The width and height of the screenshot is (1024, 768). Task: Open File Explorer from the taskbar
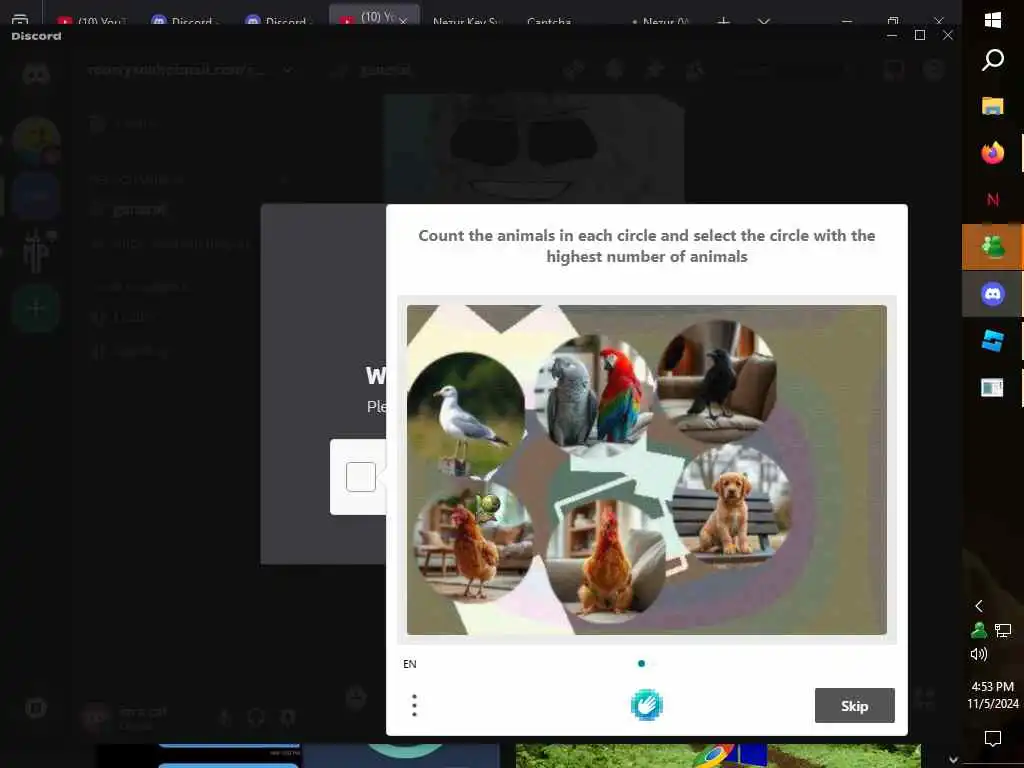coord(993,106)
